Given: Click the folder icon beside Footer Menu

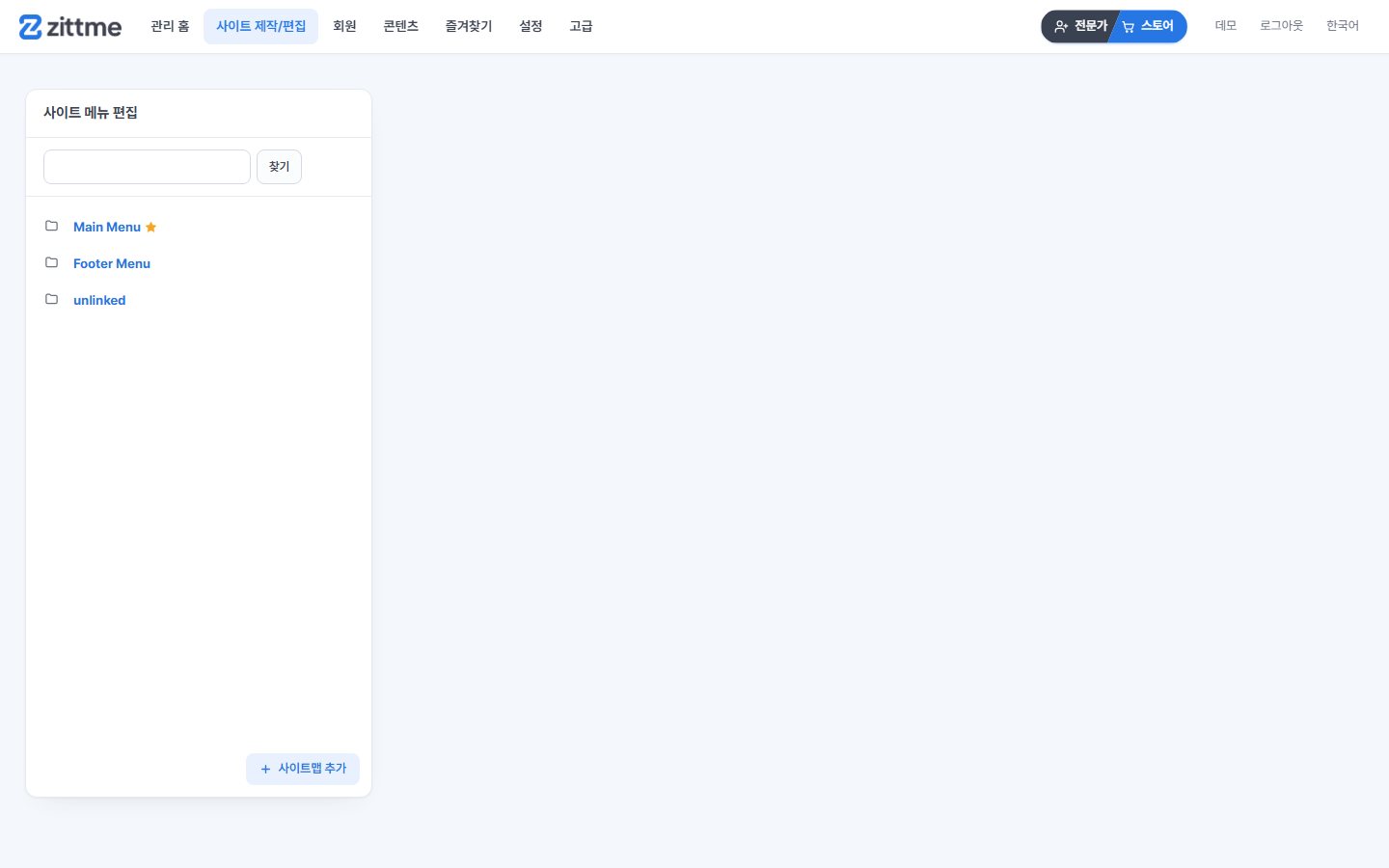Looking at the screenshot, I should [52, 262].
